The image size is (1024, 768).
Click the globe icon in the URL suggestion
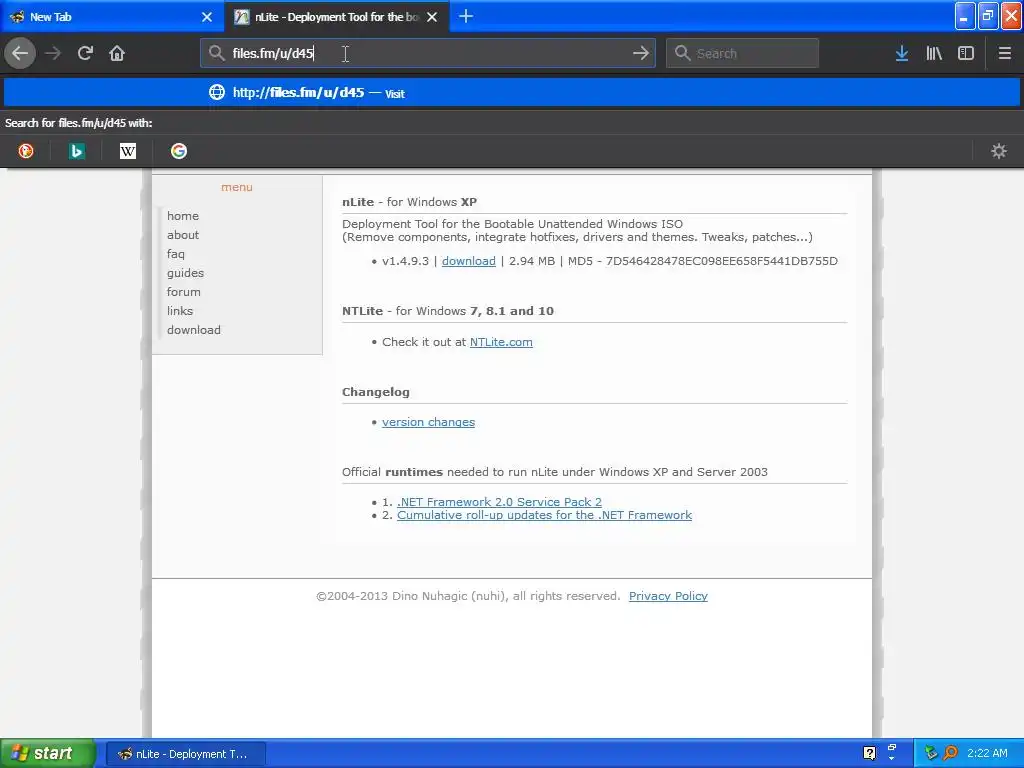click(x=217, y=92)
